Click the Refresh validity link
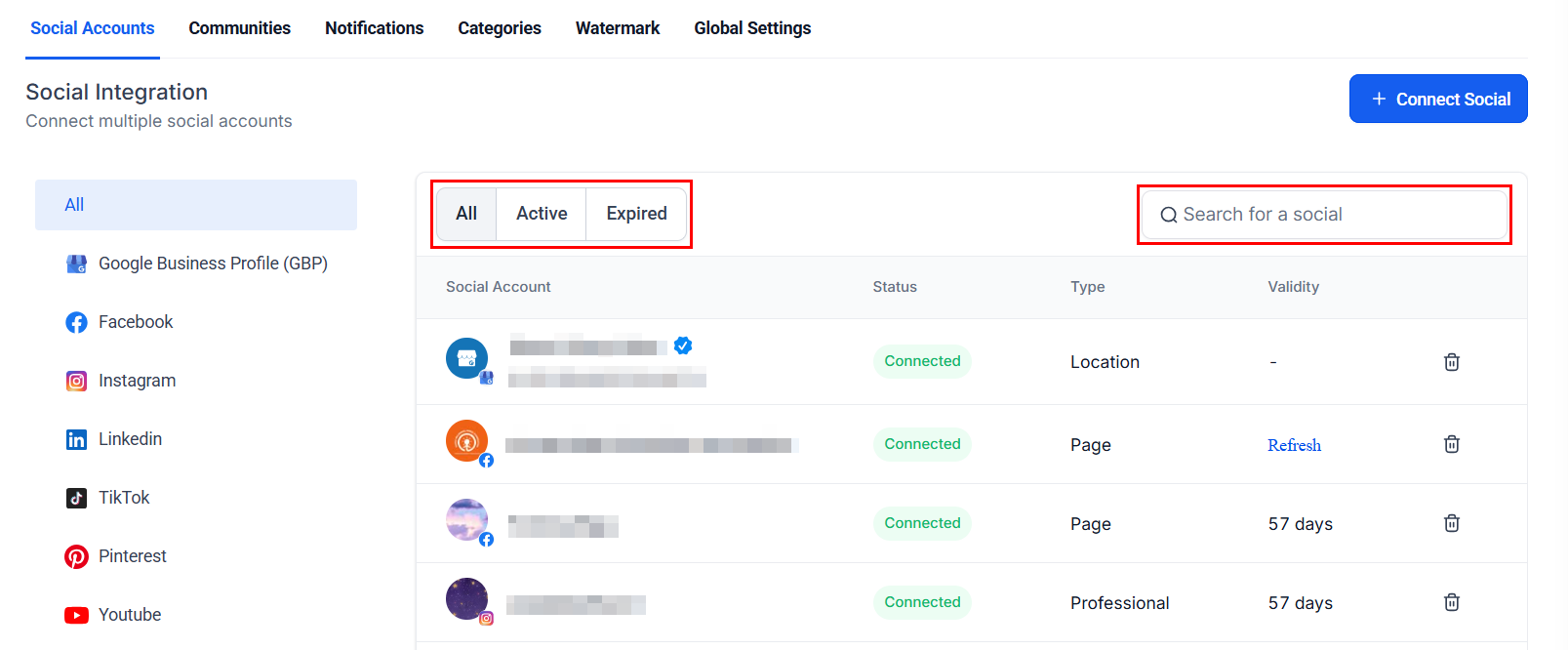Image resolution: width=1568 pixels, height=650 pixels. click(1294, 445)
